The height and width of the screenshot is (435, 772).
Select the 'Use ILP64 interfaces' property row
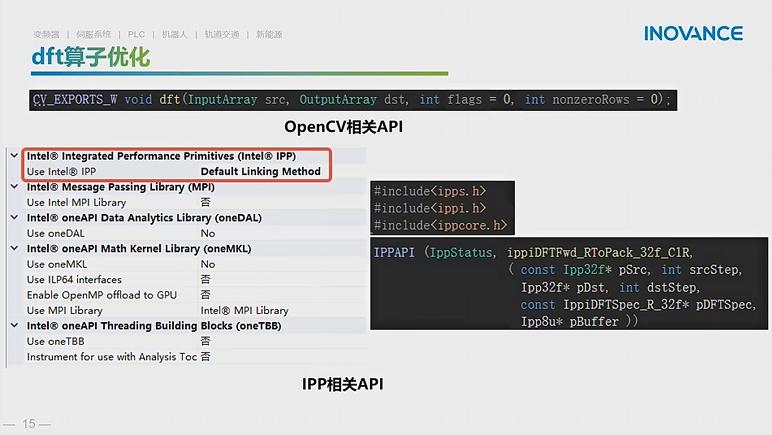[x=196, y=280]
